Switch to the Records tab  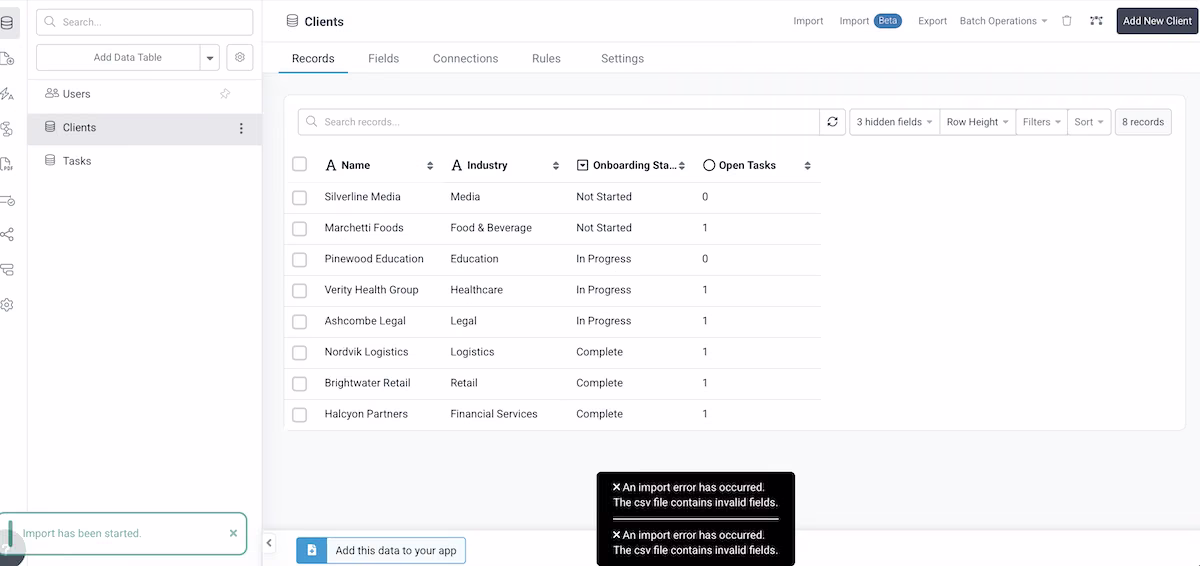(313, 59)
